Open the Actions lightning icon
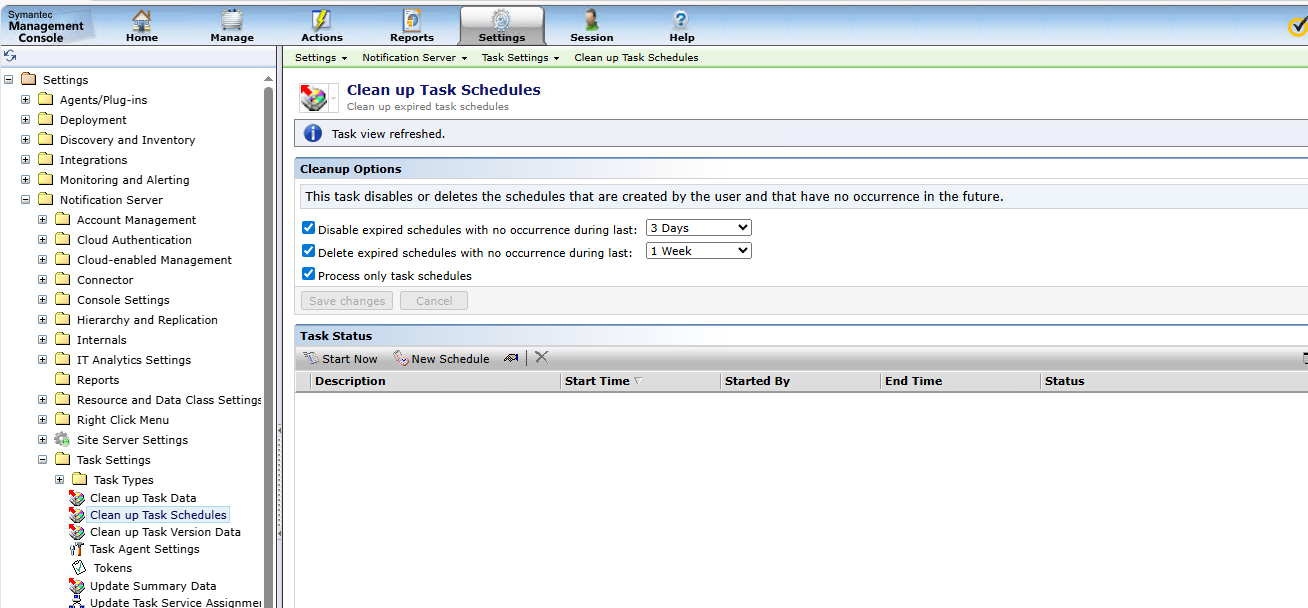 point(321,19)
